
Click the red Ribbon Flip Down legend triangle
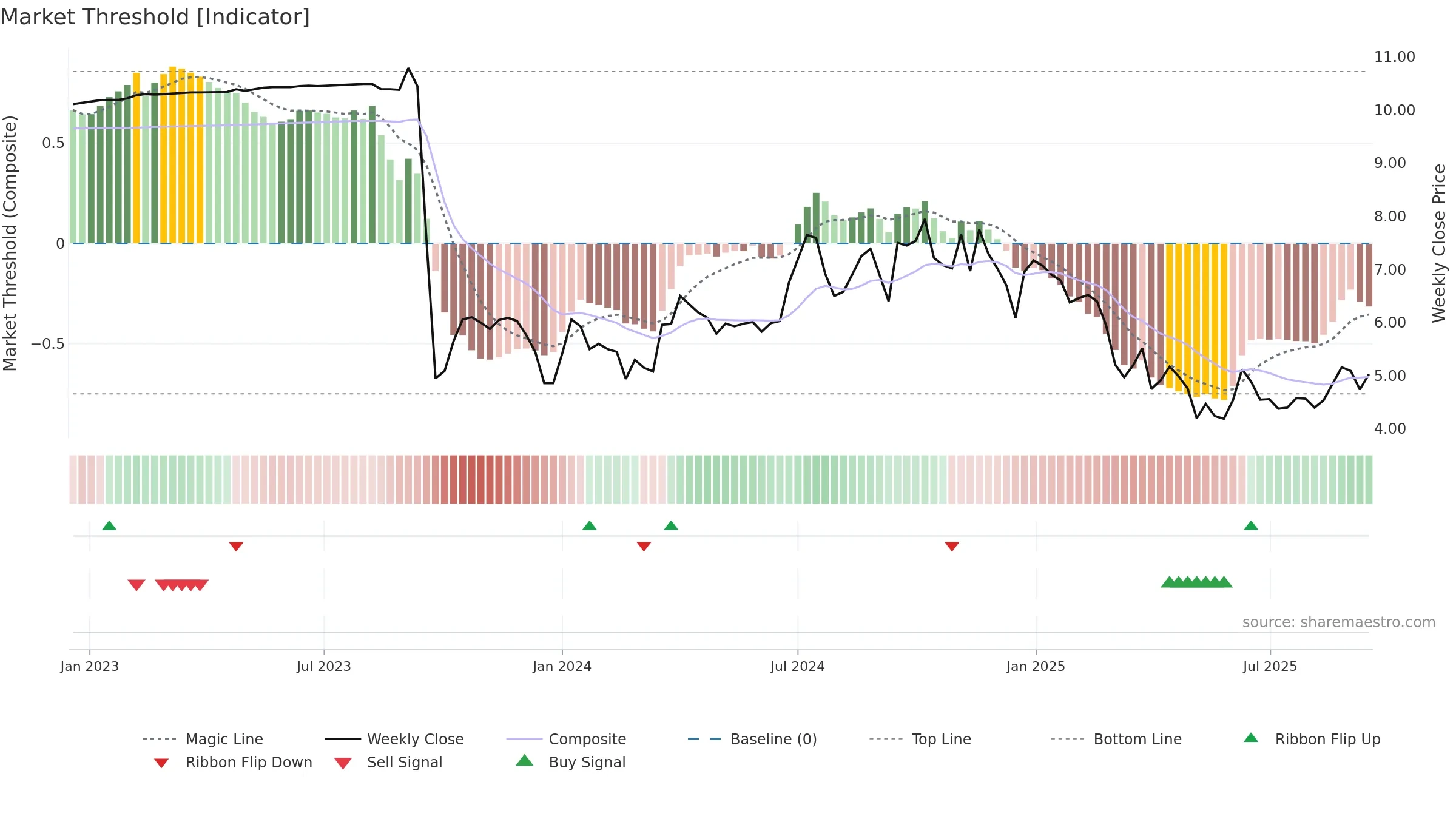[161, 763]
